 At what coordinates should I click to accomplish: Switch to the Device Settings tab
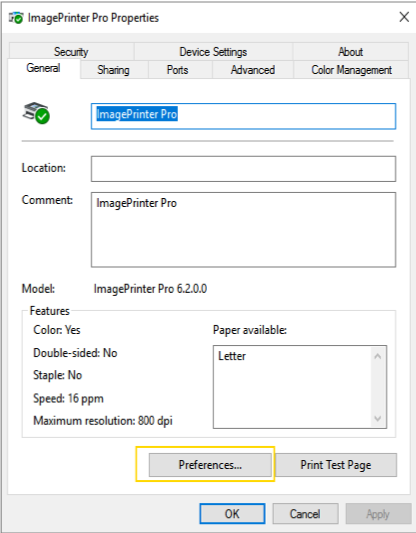(213, 52)
